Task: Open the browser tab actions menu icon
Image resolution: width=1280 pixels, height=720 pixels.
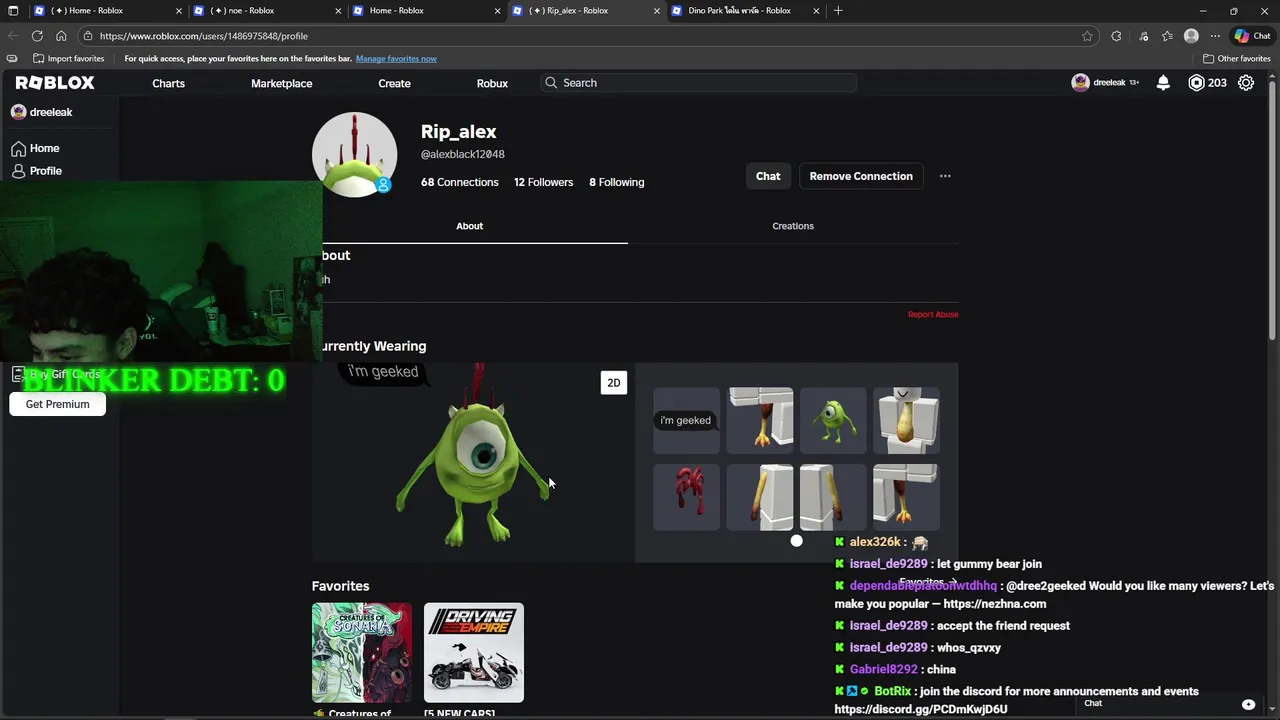Action: pyautogui.click(x=13, y=11)
